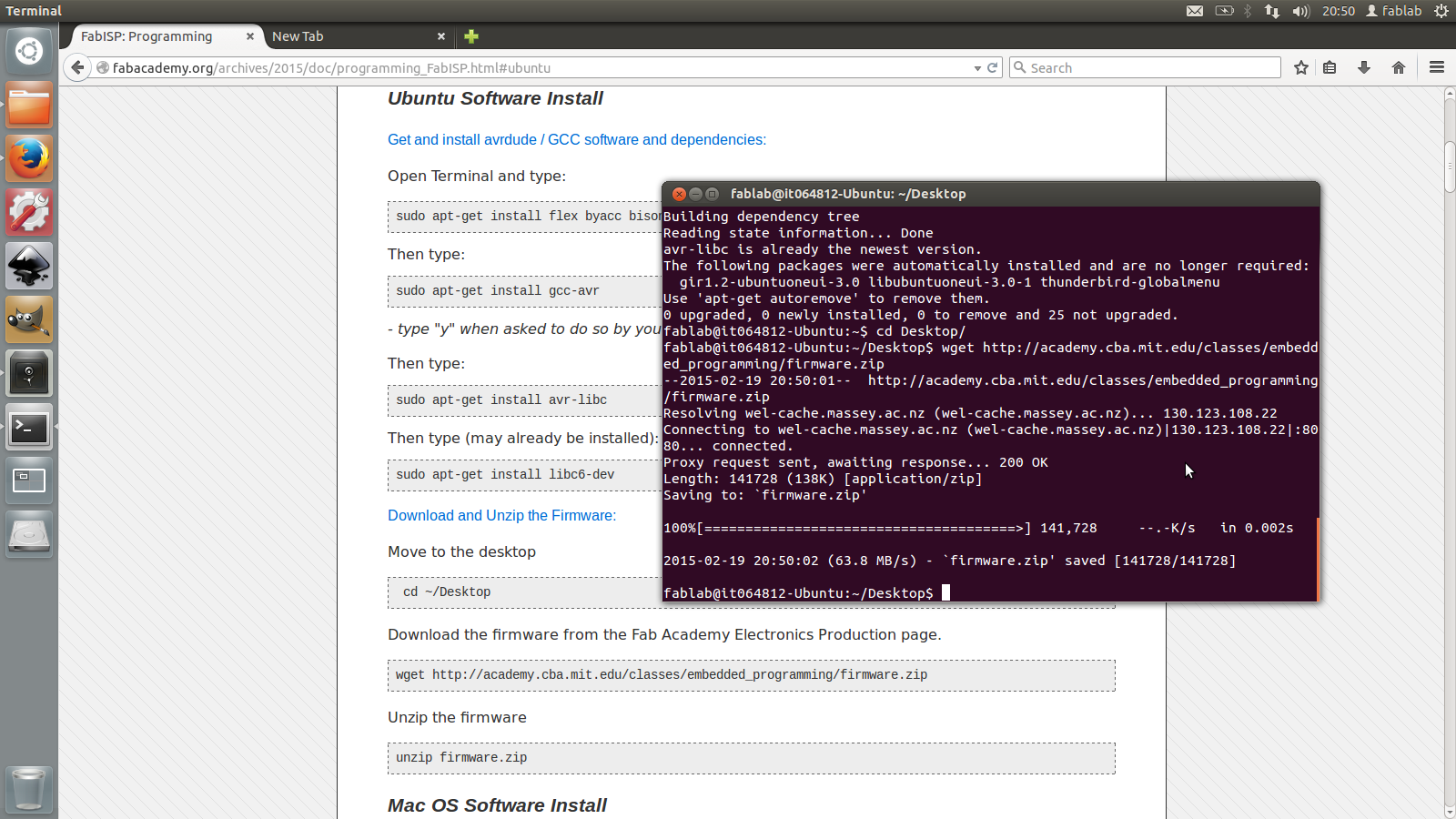This screenshot has width=1456, height=819.
Task: Open the sound volume indicator
Action: click(x=1301, y=11)
